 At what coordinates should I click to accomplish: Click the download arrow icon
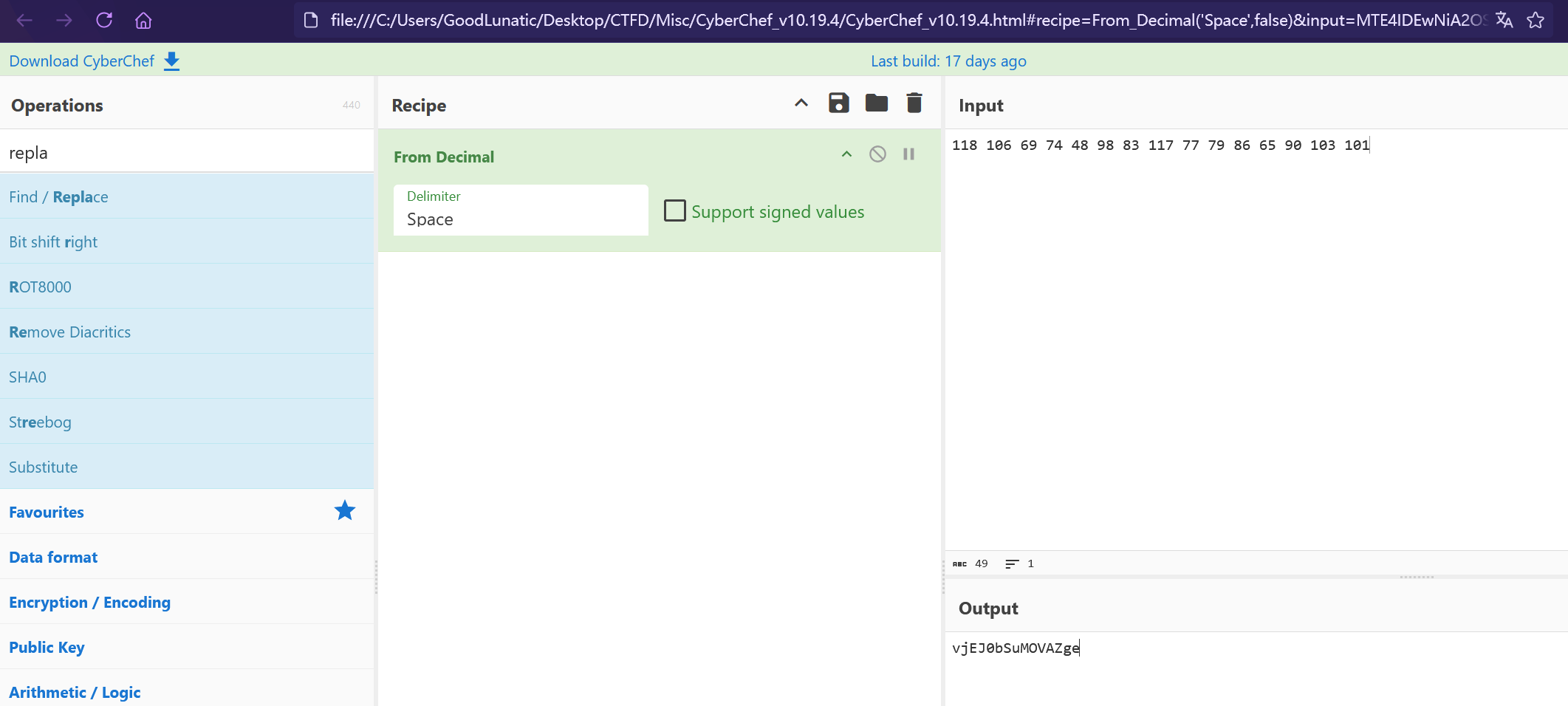pos(171,61)
